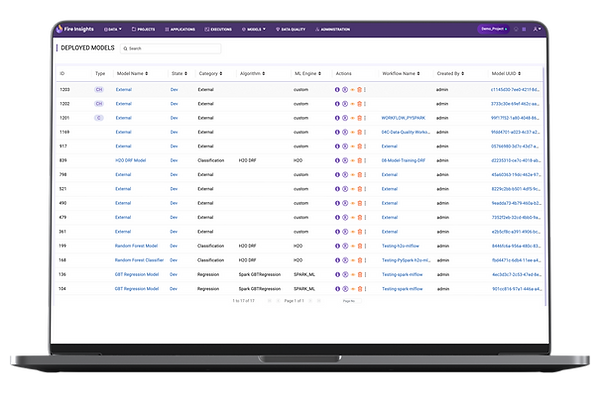Image resolution: width=599 pixels, height=393 pixels.
Task: Click the C type badge in row 1201
Action: [x=99, y=118]
